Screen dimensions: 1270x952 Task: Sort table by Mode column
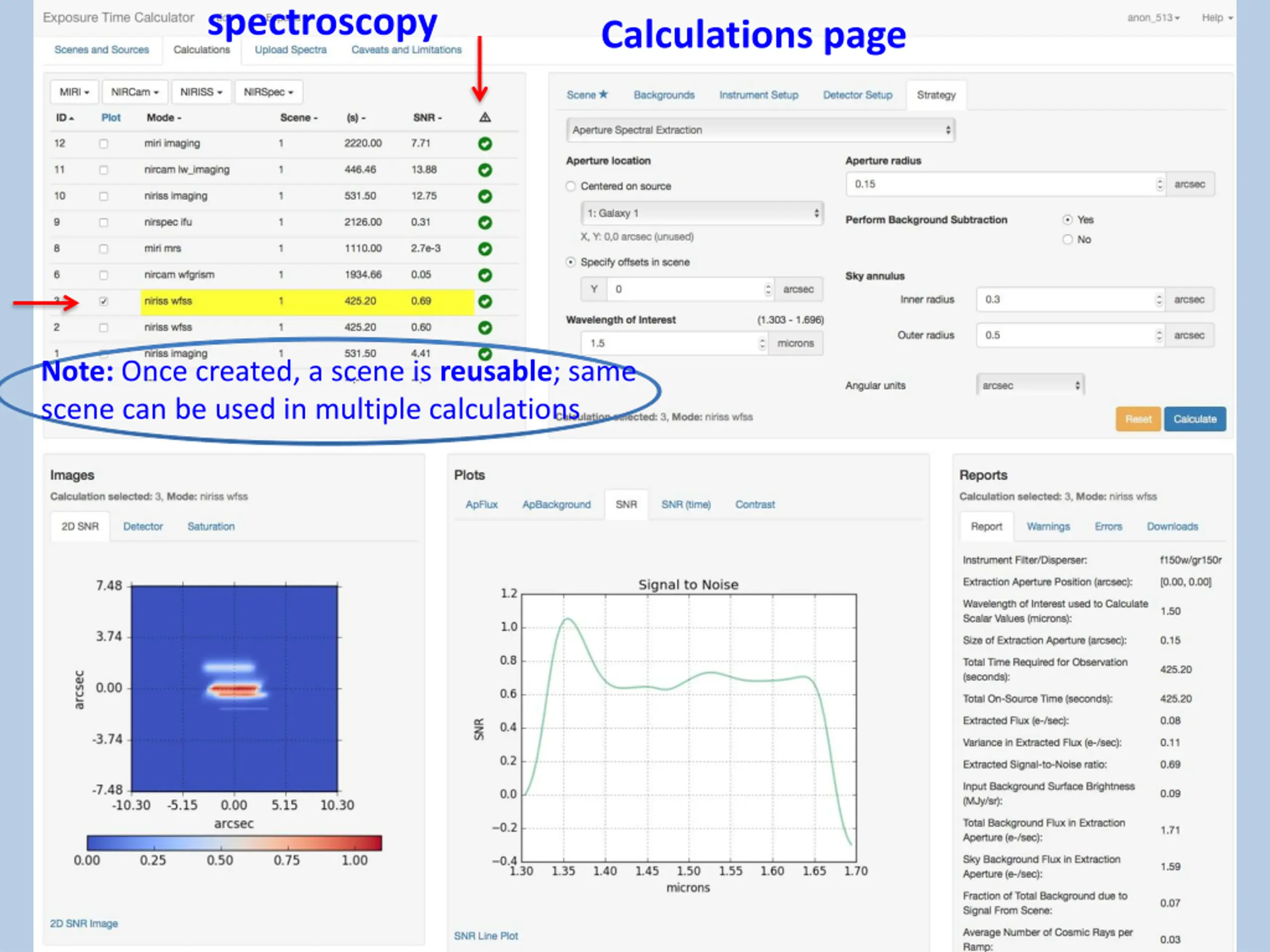click(x=164, y=118)
